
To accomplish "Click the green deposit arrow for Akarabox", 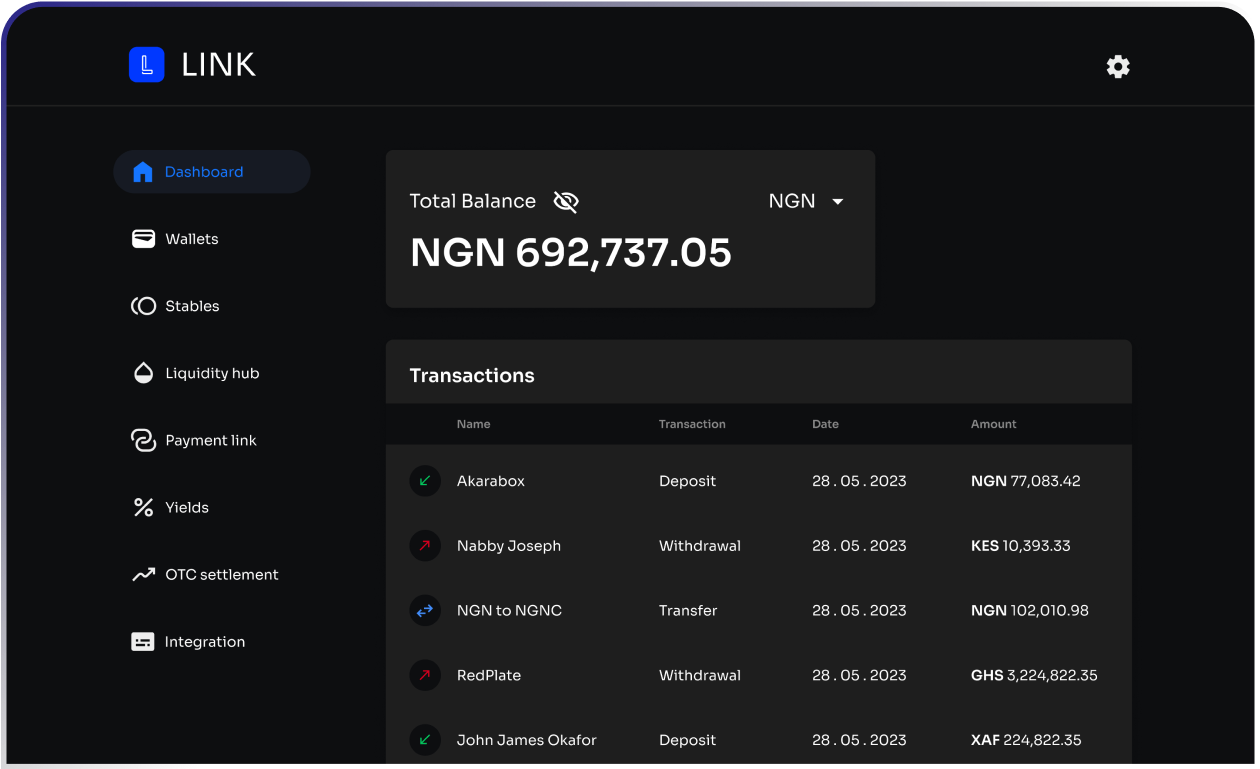I will pyautogui.click(x=424, y=481).
